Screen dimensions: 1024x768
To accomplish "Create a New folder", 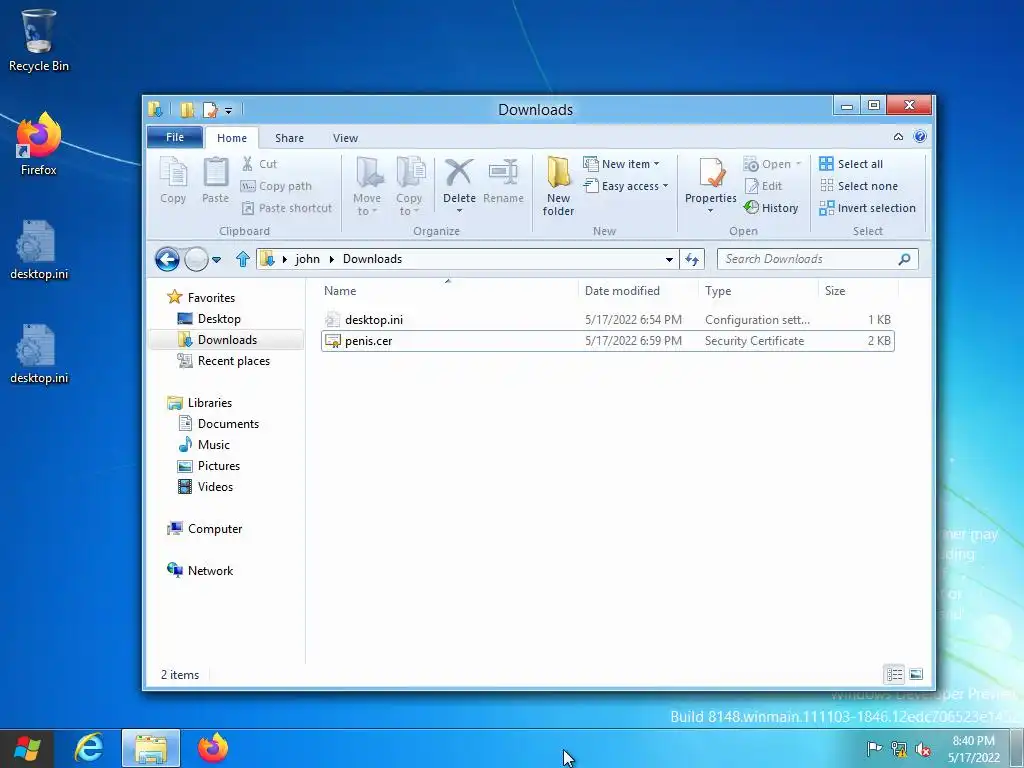I will coord(558,187).
